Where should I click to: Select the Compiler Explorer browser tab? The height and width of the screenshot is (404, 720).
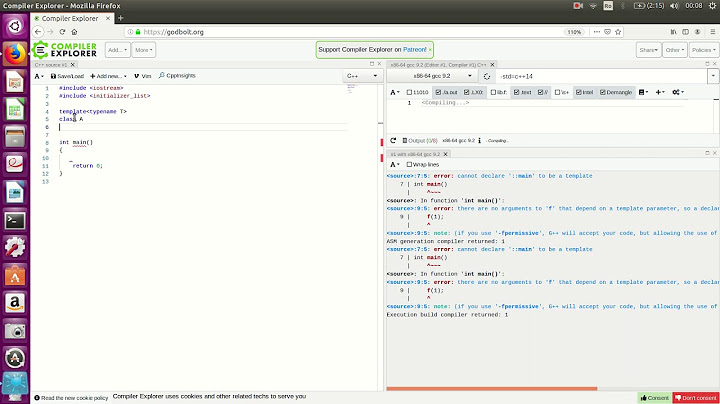tap(69, 18)
